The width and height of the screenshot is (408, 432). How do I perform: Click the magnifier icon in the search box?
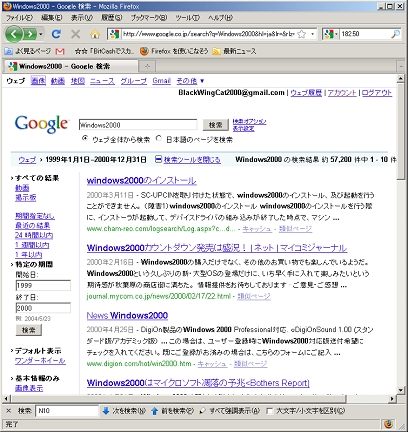395,34
